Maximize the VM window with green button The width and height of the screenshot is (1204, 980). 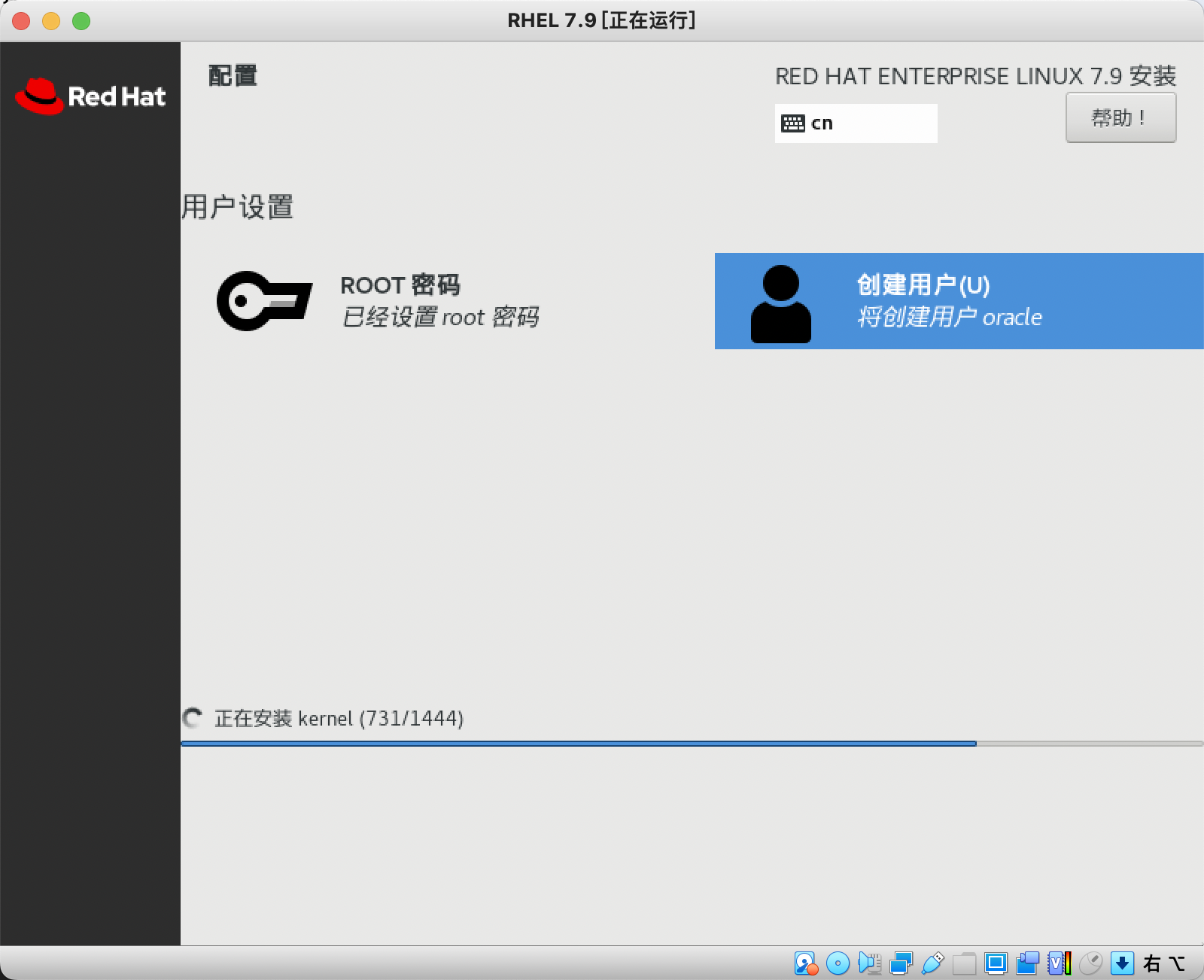tap(81, 21)
